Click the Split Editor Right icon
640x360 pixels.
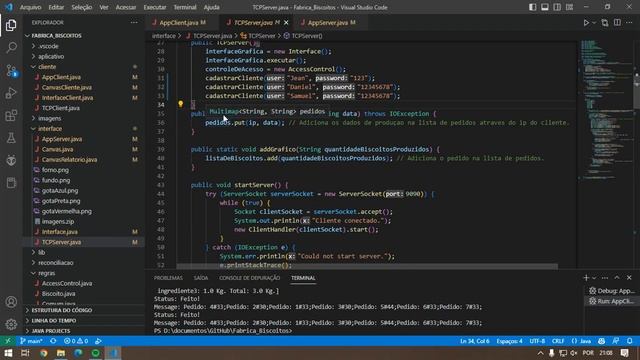click(617, 23)
